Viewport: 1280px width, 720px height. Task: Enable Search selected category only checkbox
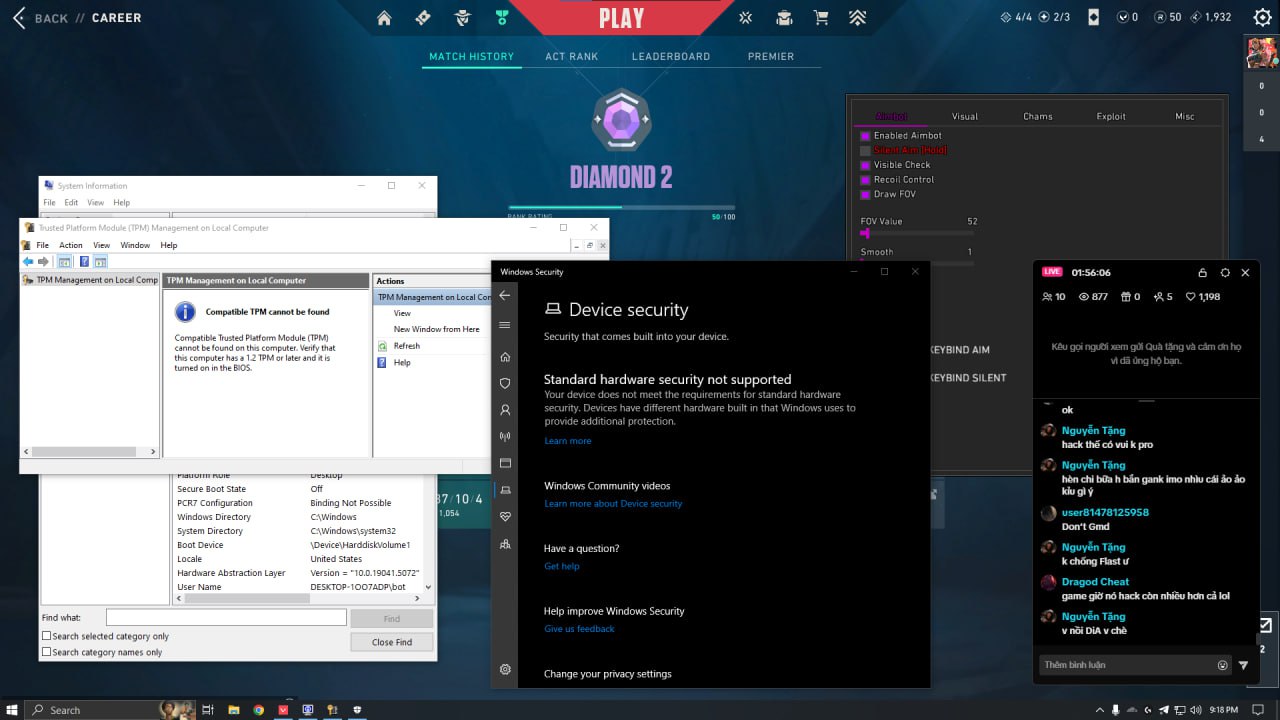click(x=46, y=636)
